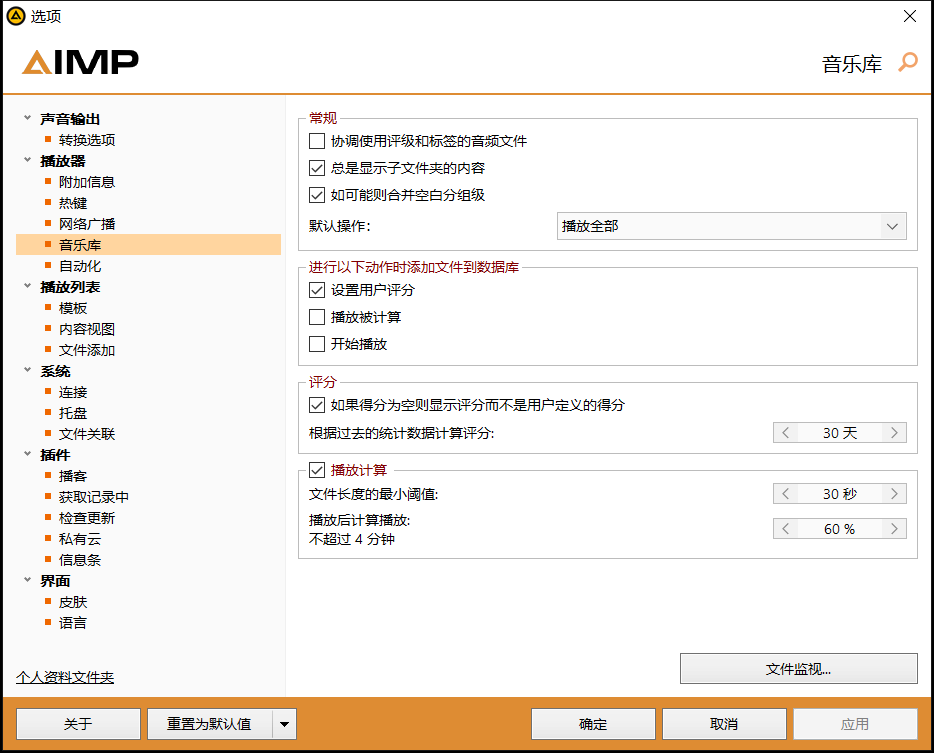The height and width of the screenshot is (753, 934).
Task: Open the 个人资料文件夹 link
Action: pos(65,677)
